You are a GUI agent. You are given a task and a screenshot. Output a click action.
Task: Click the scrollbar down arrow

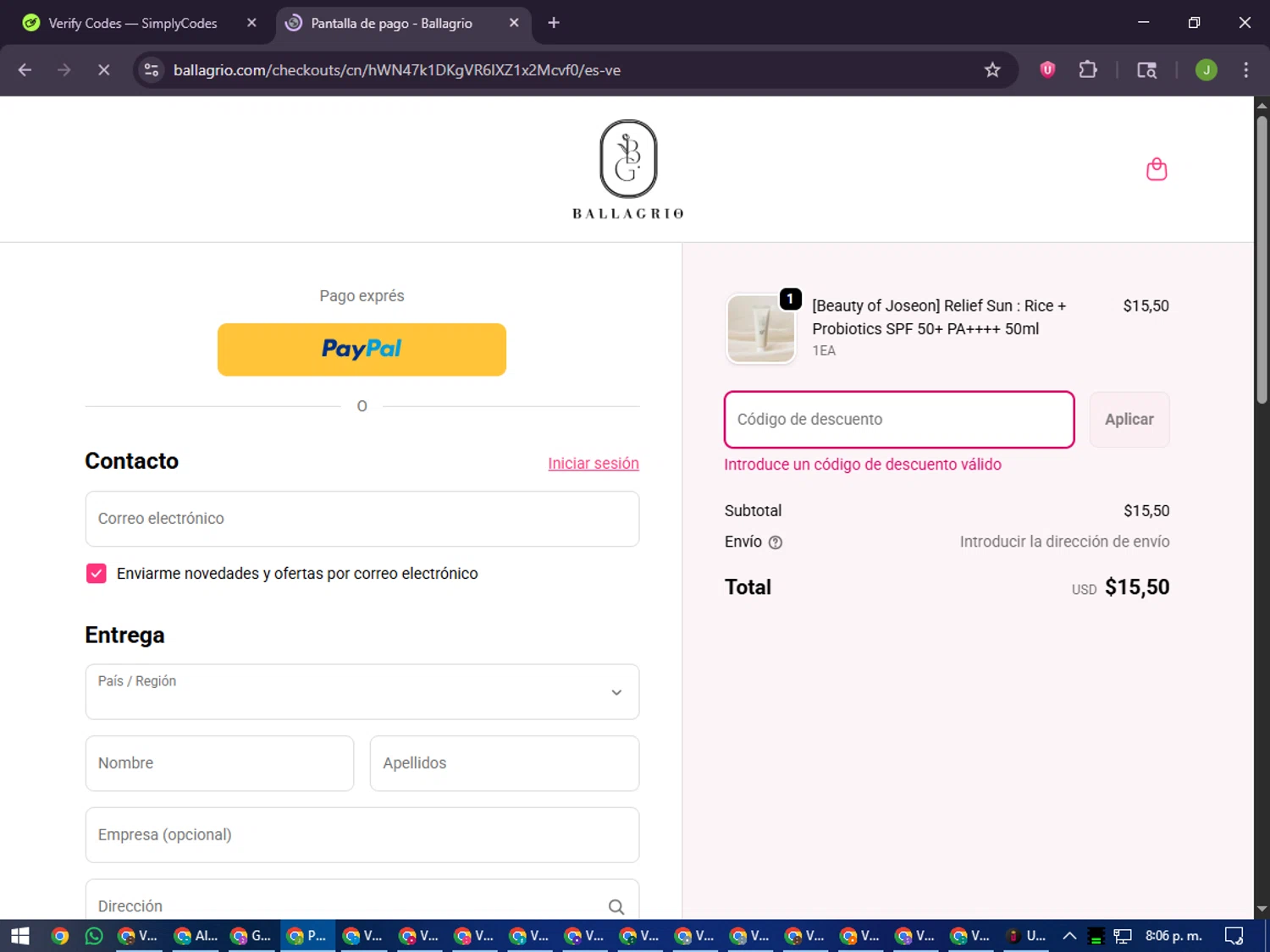tap(1262, 910)
